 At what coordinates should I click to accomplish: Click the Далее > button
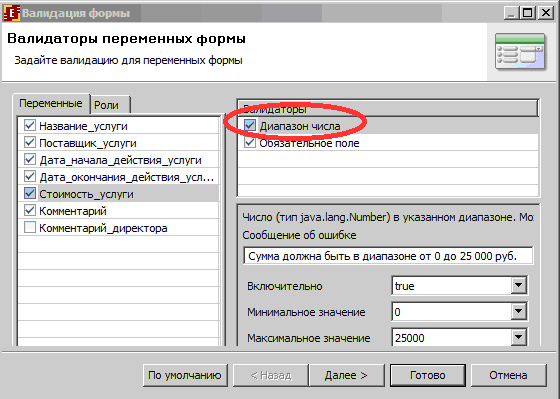tap(346, 375)
